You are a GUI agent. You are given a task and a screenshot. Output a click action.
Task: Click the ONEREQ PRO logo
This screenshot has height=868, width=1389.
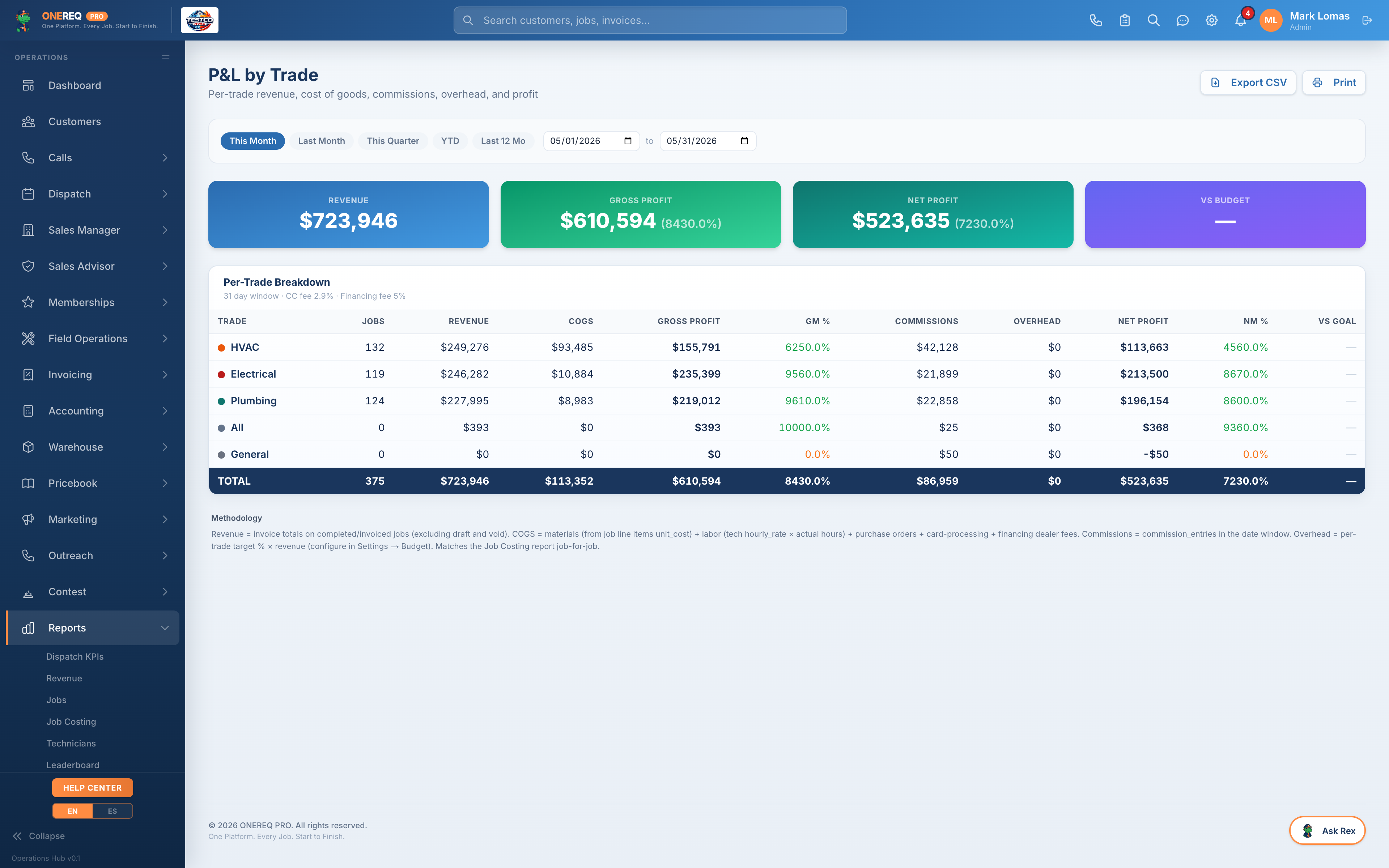[86, 21]
